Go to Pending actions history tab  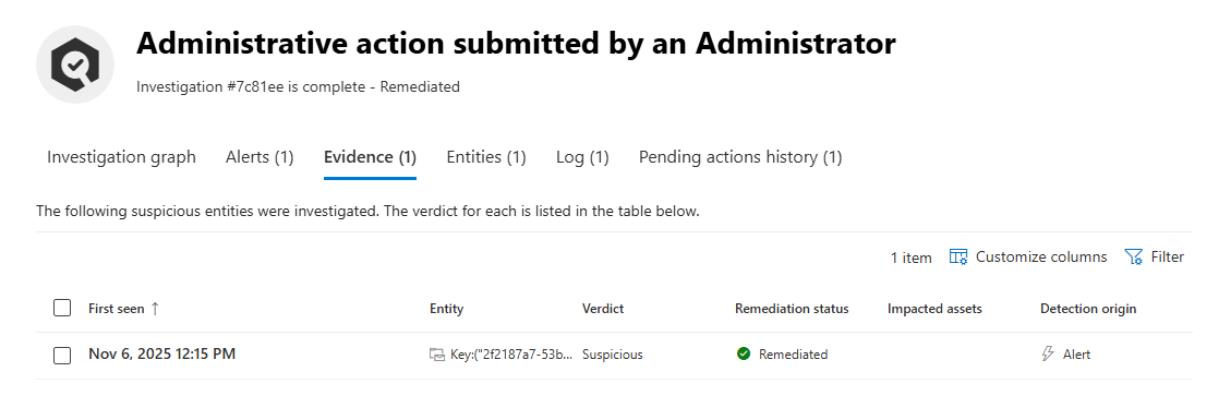point(747,157)
